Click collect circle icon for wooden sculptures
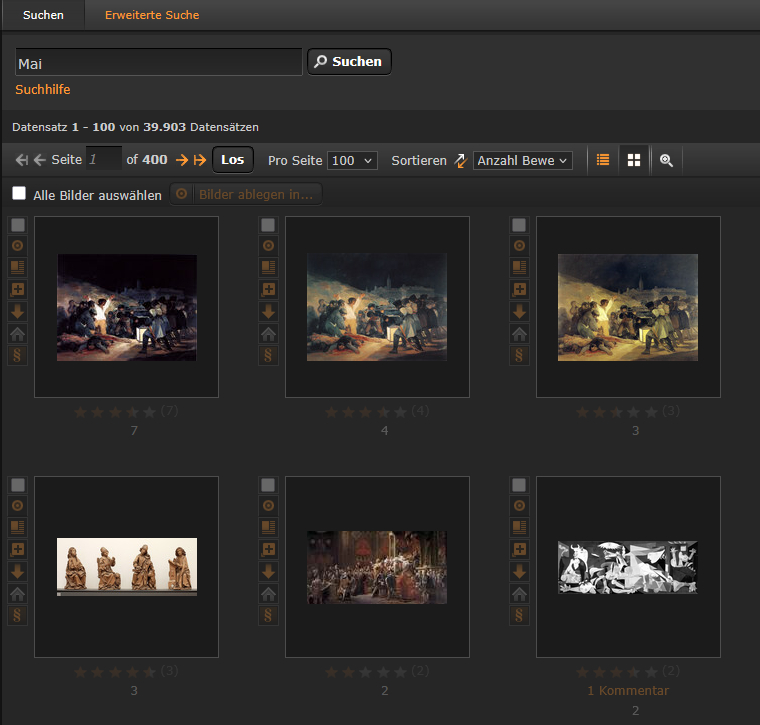Image resolution: width=760 pixels, height=725 pixels. pyautogui.click(x=17, y=506)
